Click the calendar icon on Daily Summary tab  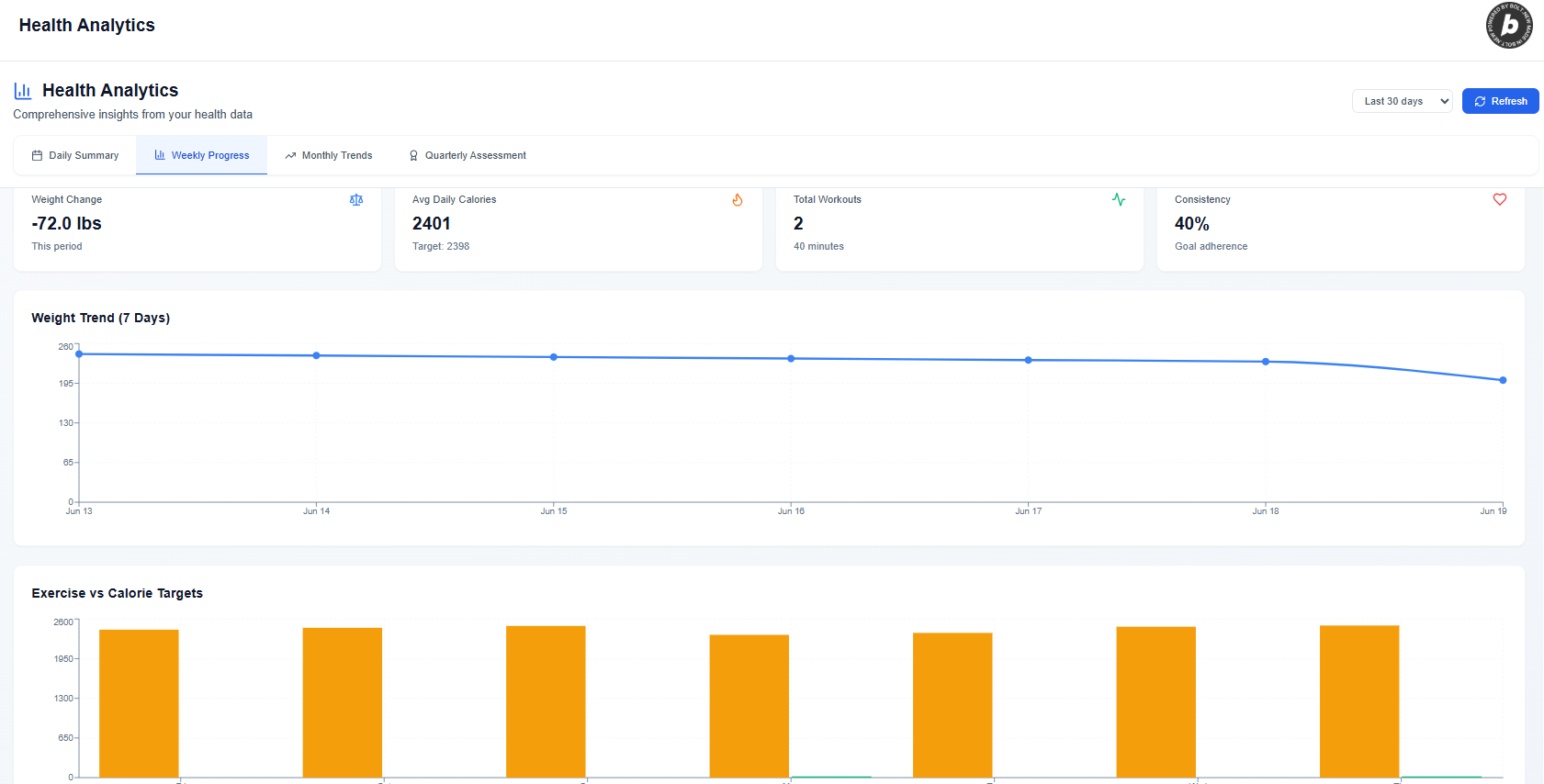pos(37,156)
